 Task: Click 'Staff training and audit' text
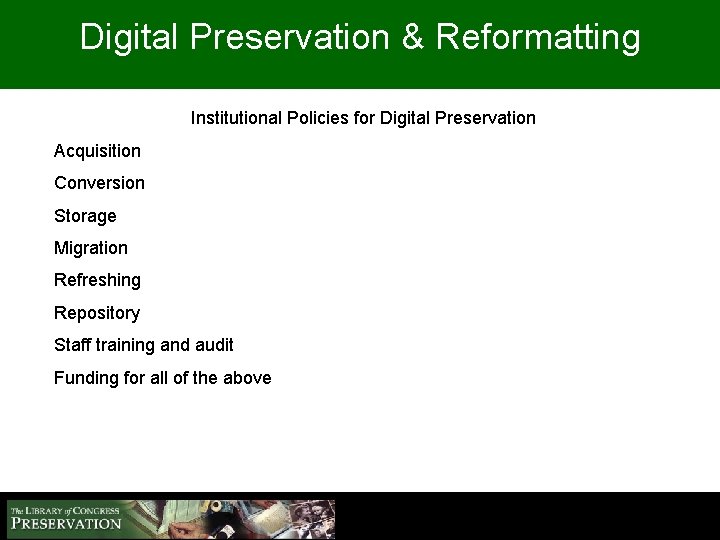144,345
